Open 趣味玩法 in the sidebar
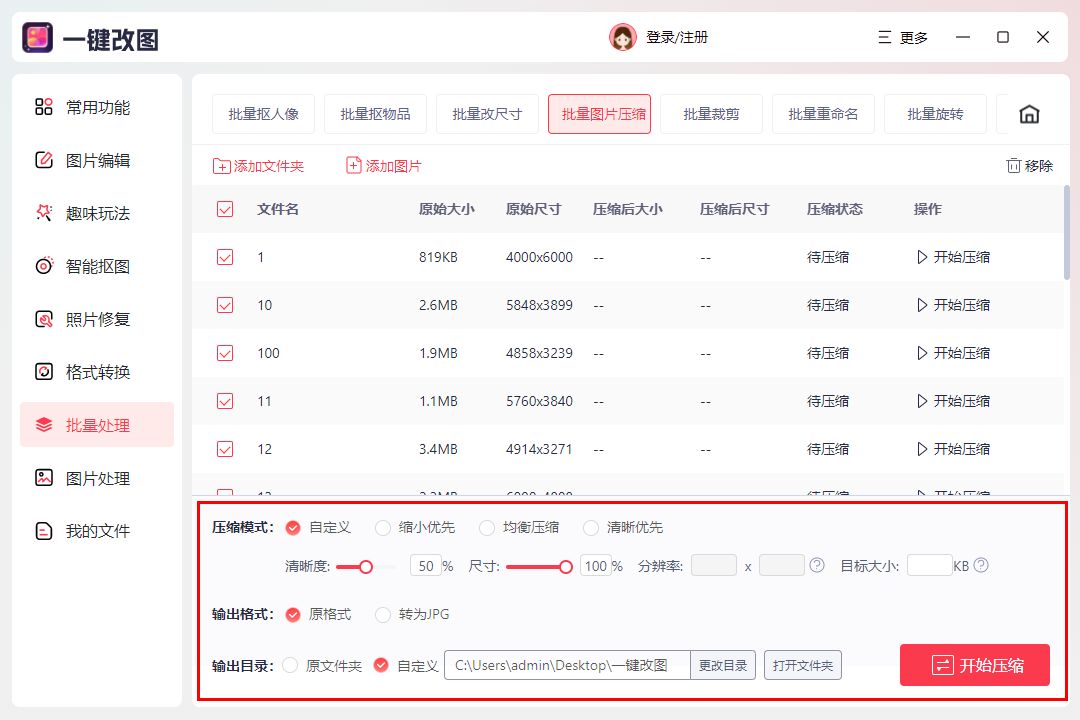Viewport: 1080px width, 720px height. [96, 213]
